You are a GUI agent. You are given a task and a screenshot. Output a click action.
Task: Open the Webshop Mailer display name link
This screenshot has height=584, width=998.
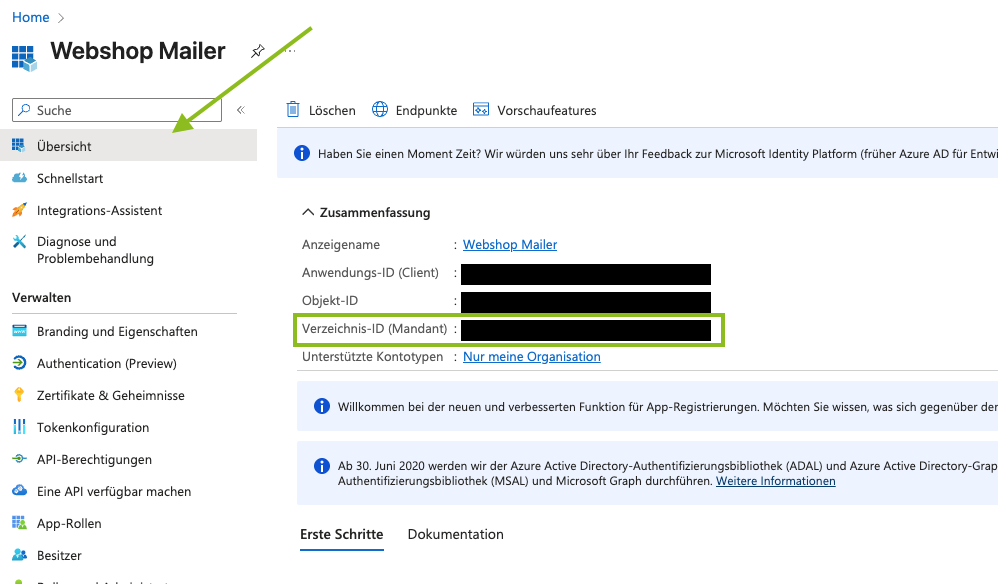tap(510, 244)
